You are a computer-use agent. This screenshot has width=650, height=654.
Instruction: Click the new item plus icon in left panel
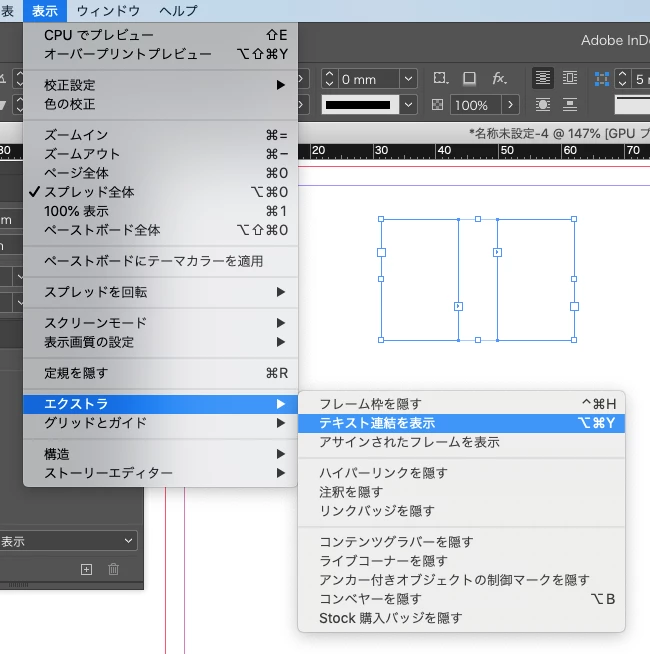tap(86, 569)
